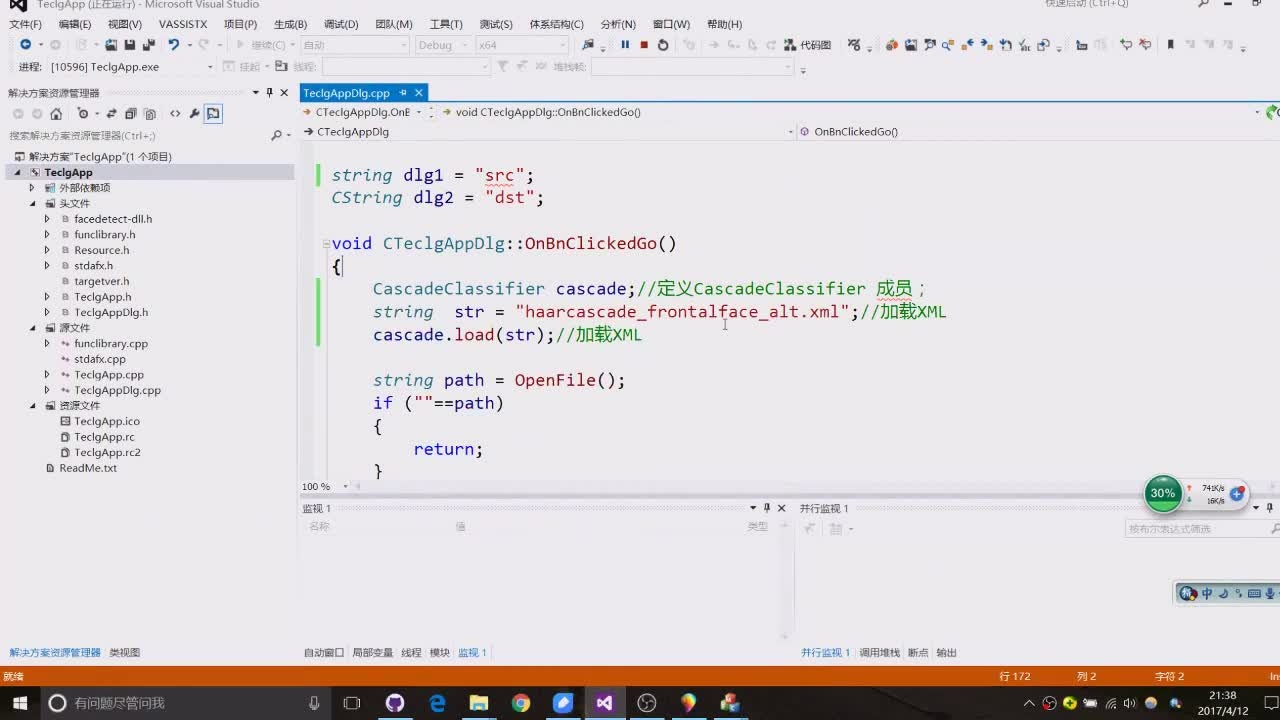Click the 30% green floating monitor ball
Image resolution: width=1280 pixels, height=720 pixels.
tap(1162, 493)
